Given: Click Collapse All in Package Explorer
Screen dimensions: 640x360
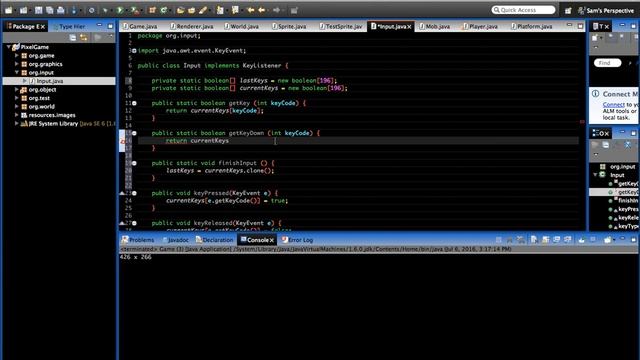Looking at the screenshot, I should coord(73,38).
